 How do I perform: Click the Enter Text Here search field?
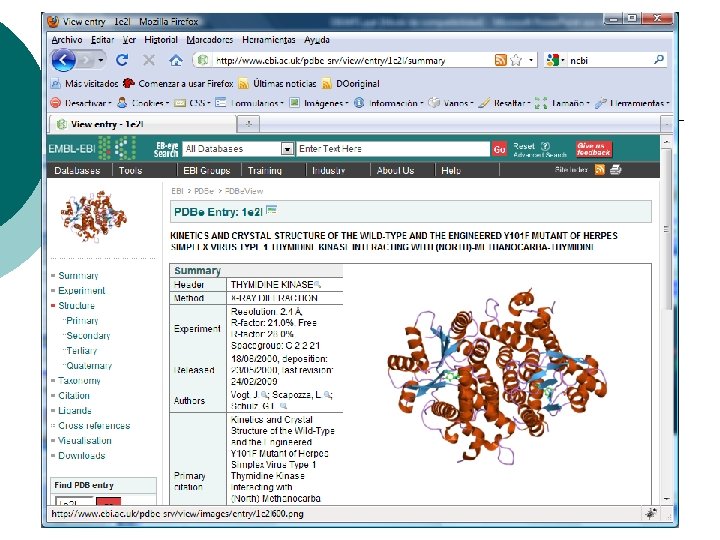393,149
